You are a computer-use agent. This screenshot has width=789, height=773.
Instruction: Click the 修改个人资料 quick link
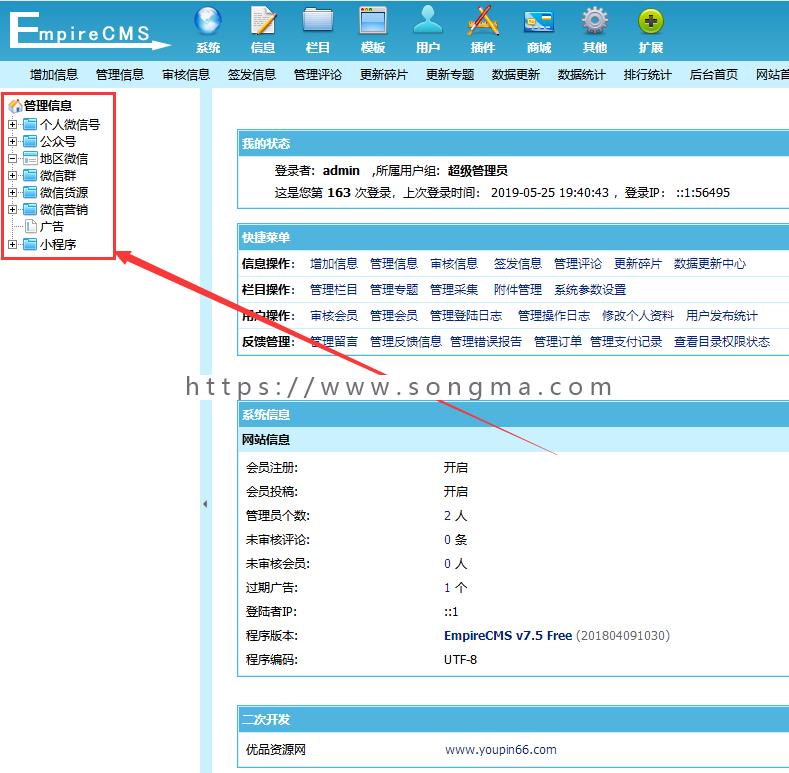(x=638, y=316)
